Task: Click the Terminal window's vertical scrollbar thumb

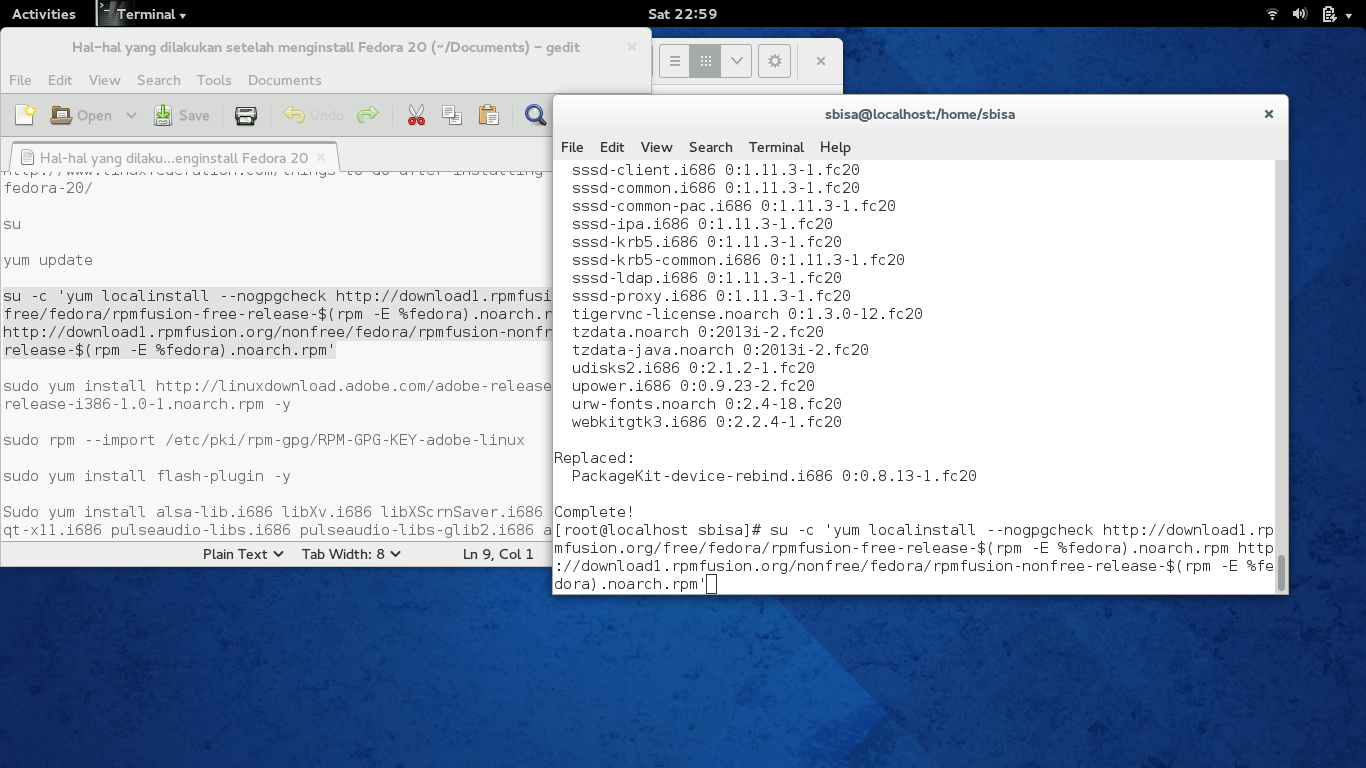Action: click(x=1281, y=572)
